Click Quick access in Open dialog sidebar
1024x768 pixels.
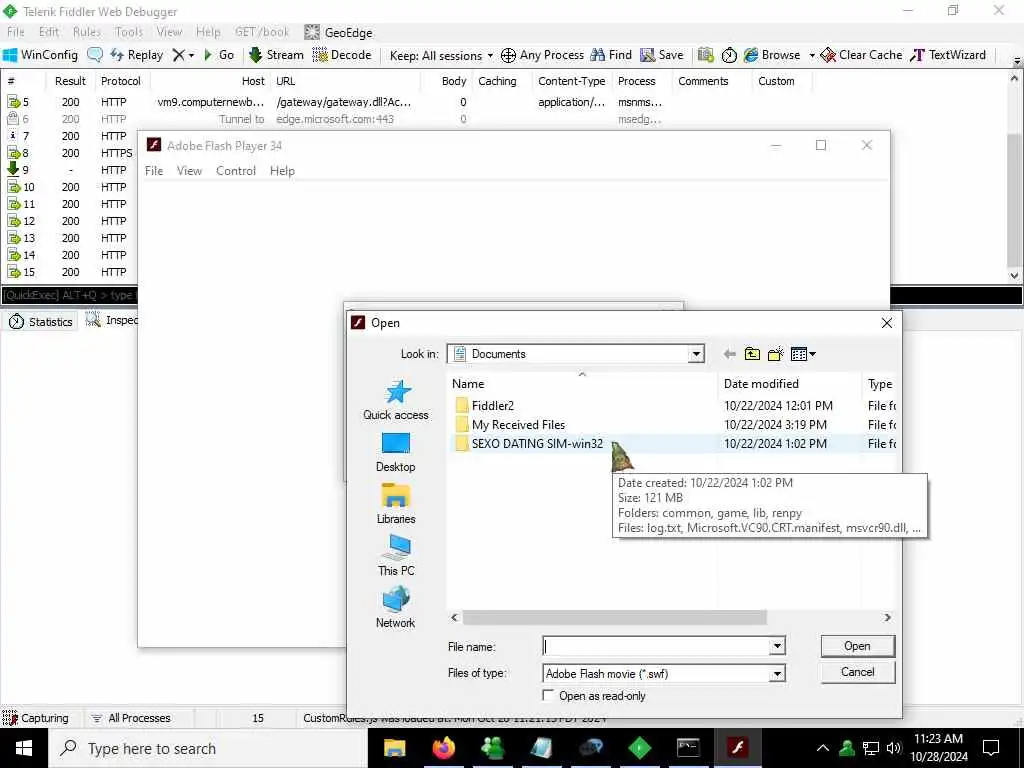(x=396, y=400)
